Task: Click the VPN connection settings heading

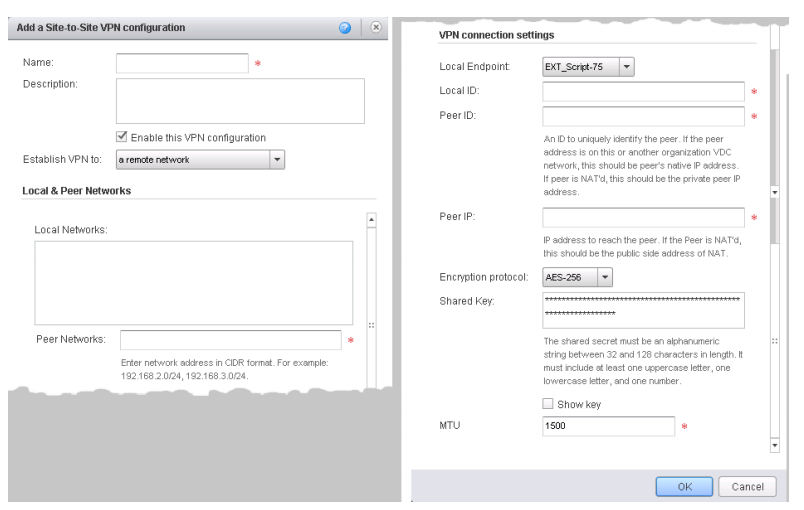Action: click(496, 35)
